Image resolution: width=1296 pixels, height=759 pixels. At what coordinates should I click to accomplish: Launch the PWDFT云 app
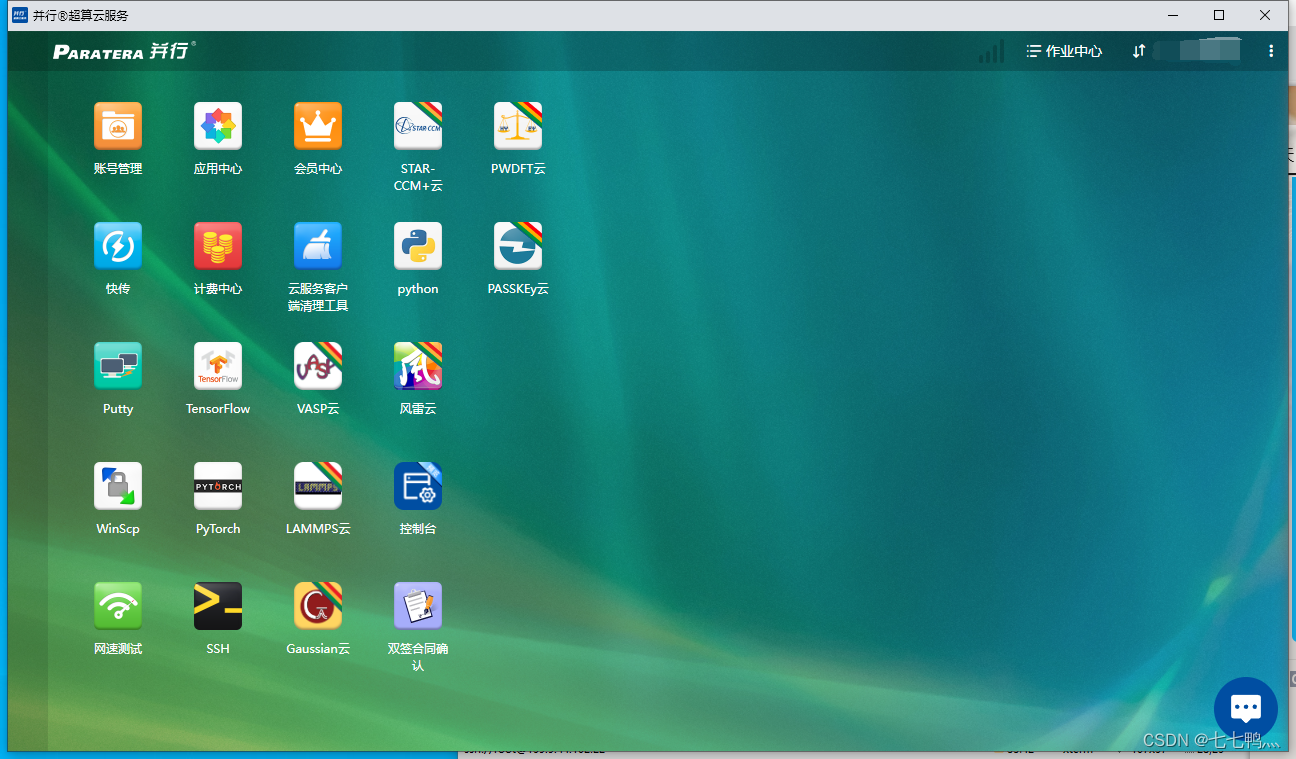pos(518,126)
